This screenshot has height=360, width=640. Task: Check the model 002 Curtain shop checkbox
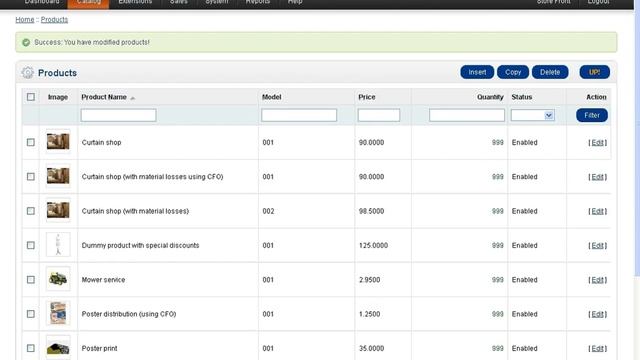click(31, 211)
